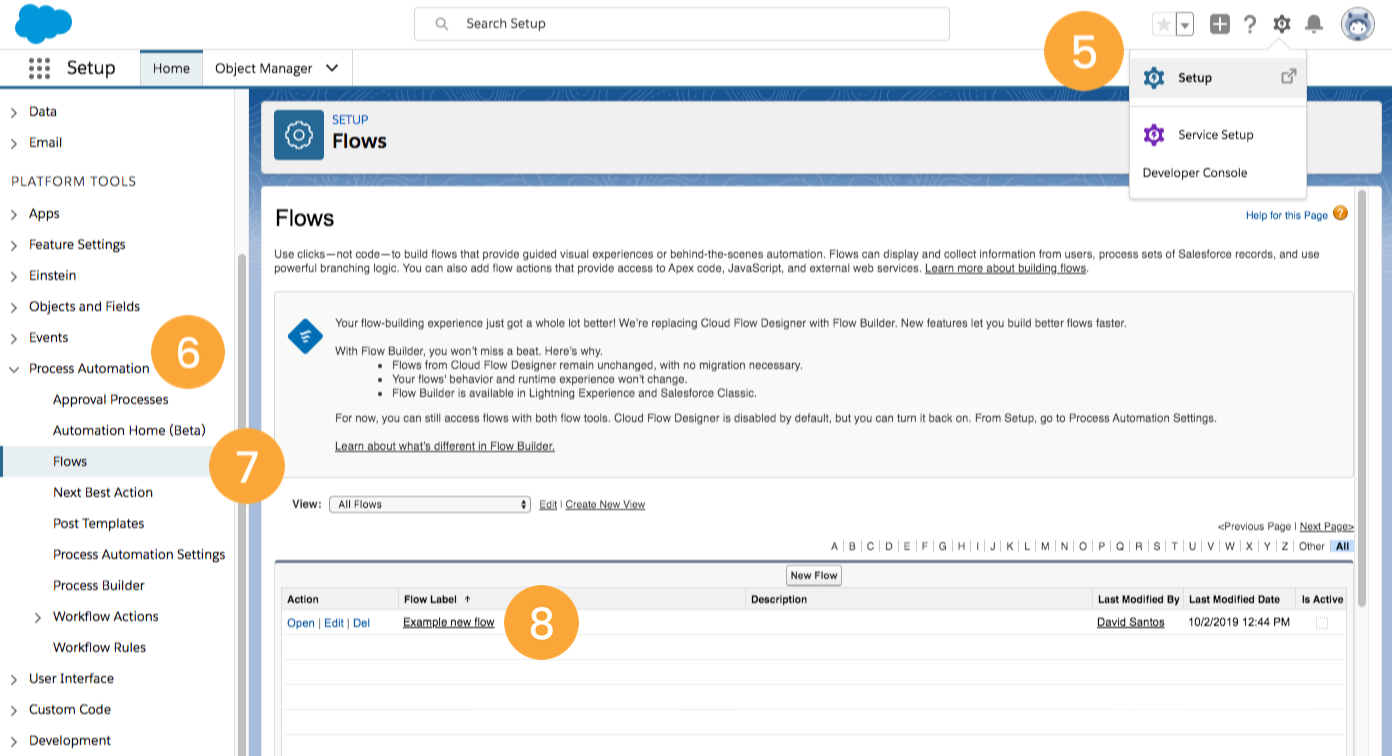Click the Help for this Page icon
This screenshot has height=756, width=1392.
pyautogui.click(x=1340, y=213)
